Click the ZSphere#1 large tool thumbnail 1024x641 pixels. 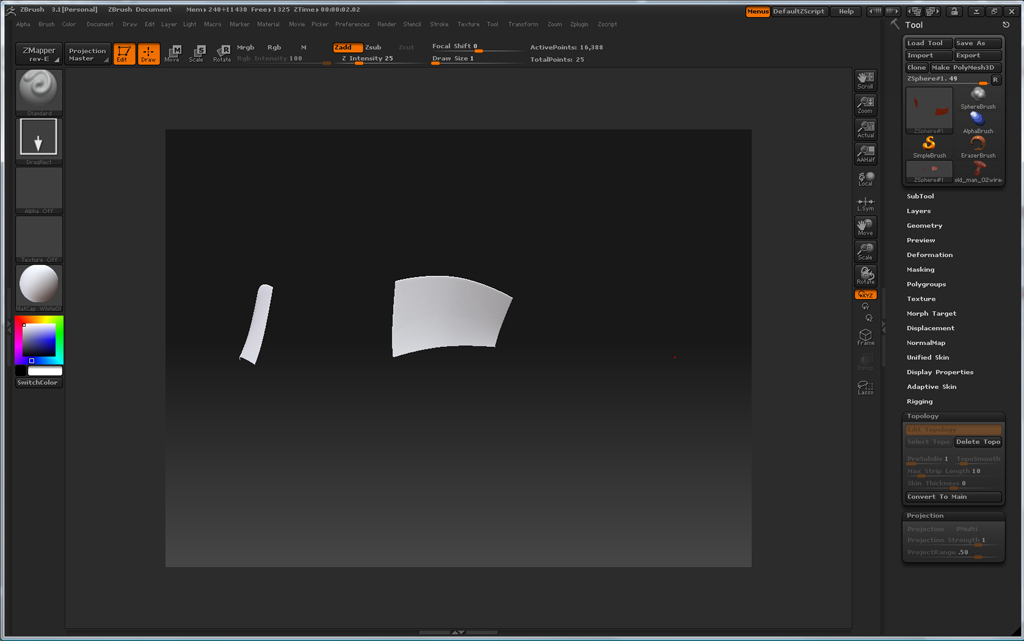(x=929, y=110)
